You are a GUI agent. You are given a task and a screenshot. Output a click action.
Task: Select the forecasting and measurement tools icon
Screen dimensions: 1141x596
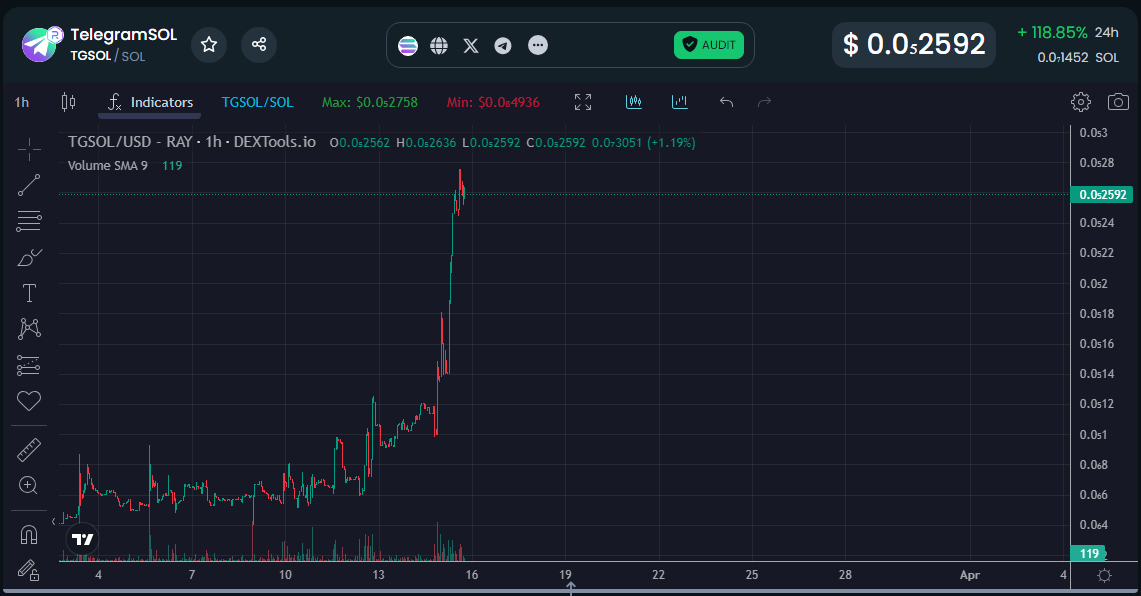click(29, 365)
